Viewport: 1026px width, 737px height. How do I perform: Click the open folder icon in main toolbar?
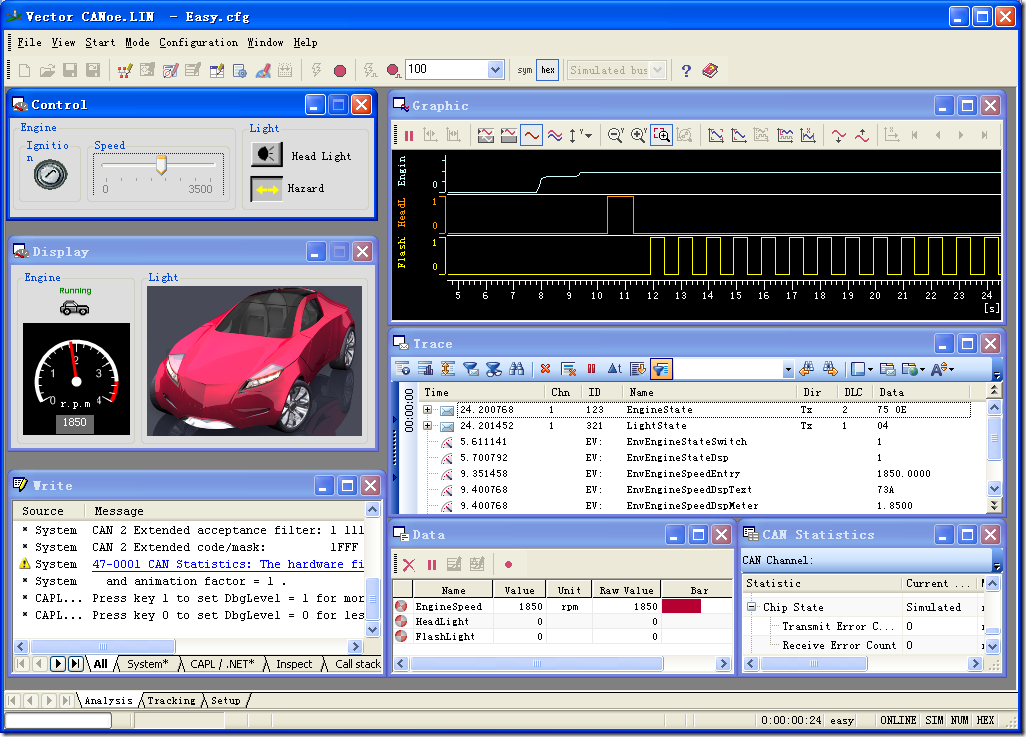click(47, 70)
